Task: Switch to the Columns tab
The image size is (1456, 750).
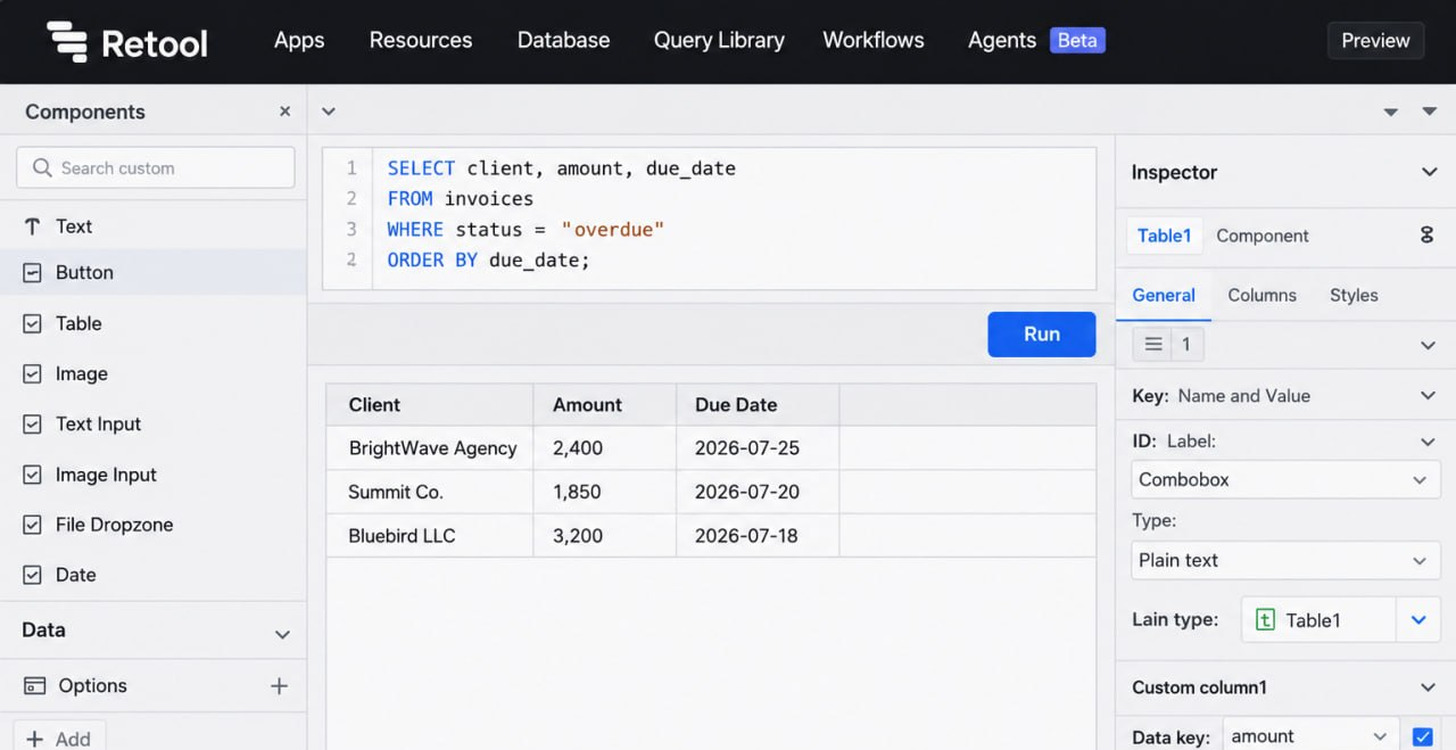Action: pyautogui.click(x=1262, y=296)
